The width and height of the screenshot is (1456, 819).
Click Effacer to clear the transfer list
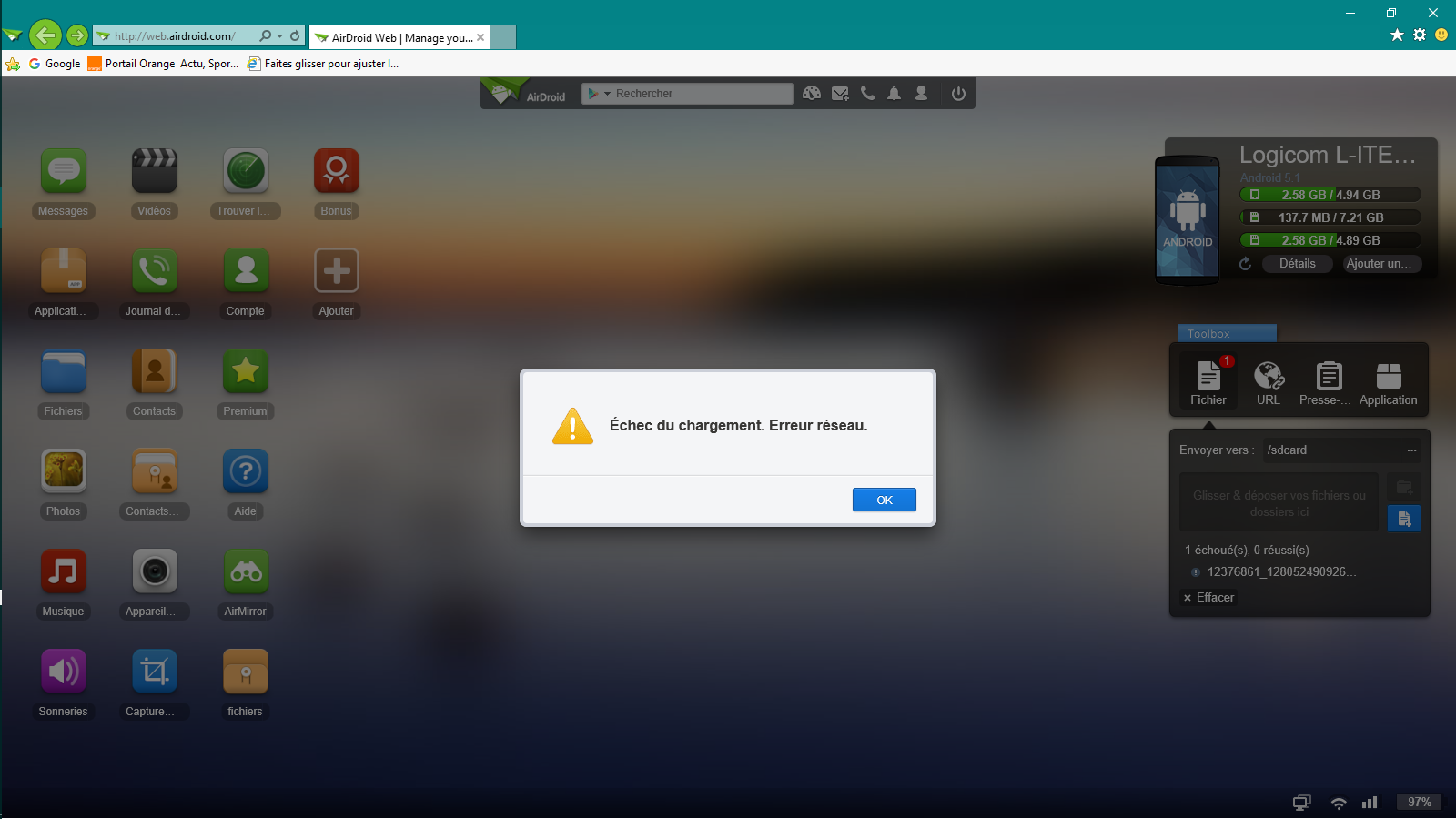pyautogui.click(x=1210, y=598)
